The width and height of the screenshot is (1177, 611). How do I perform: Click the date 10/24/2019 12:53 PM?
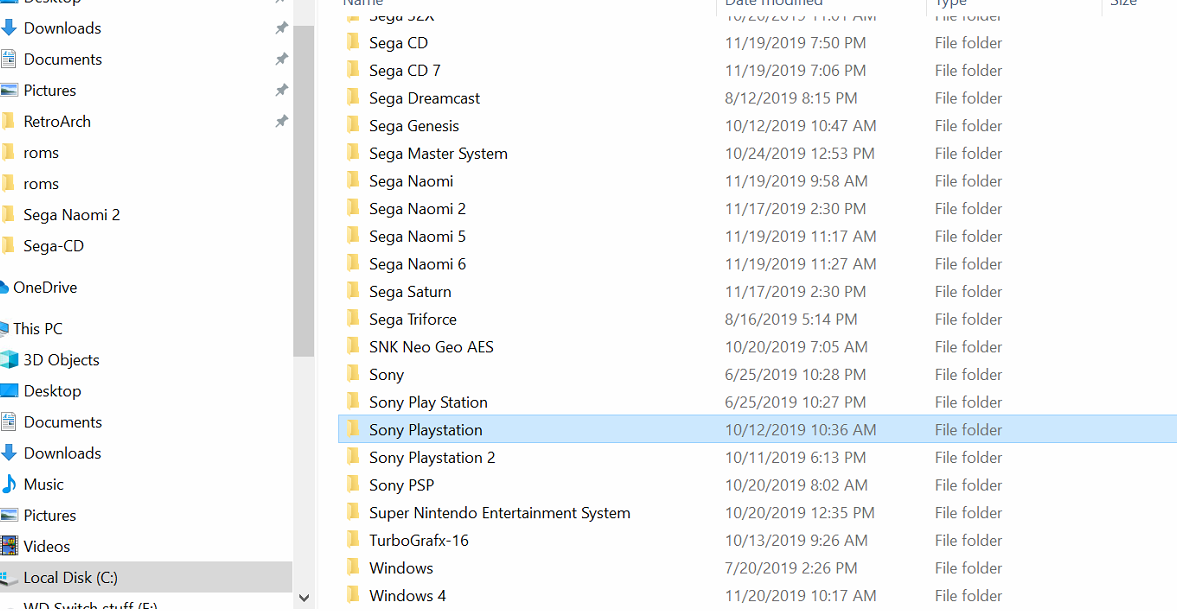point(799,153)
